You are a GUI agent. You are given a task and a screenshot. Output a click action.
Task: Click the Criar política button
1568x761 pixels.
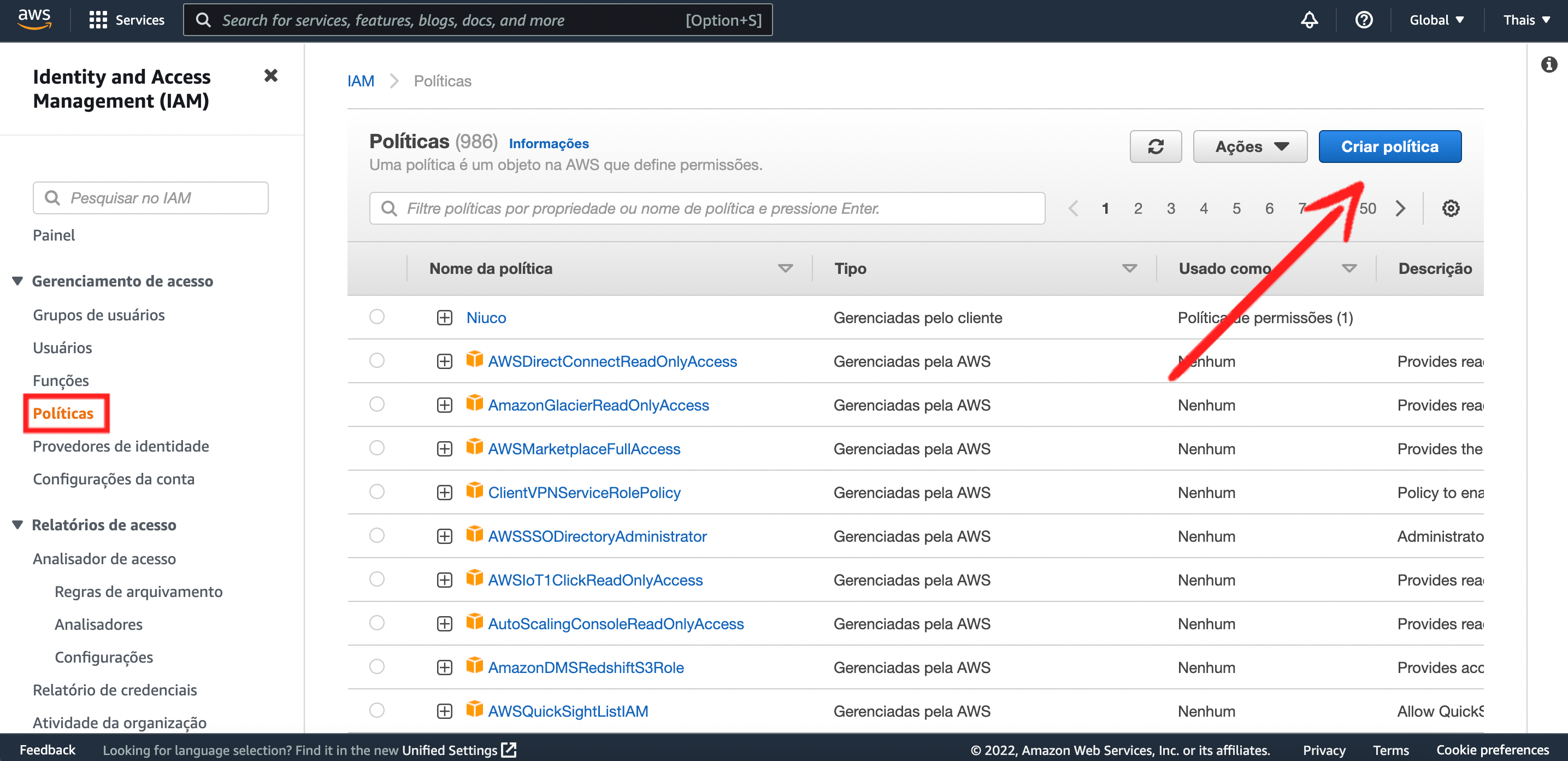(x=1389, y=146)
